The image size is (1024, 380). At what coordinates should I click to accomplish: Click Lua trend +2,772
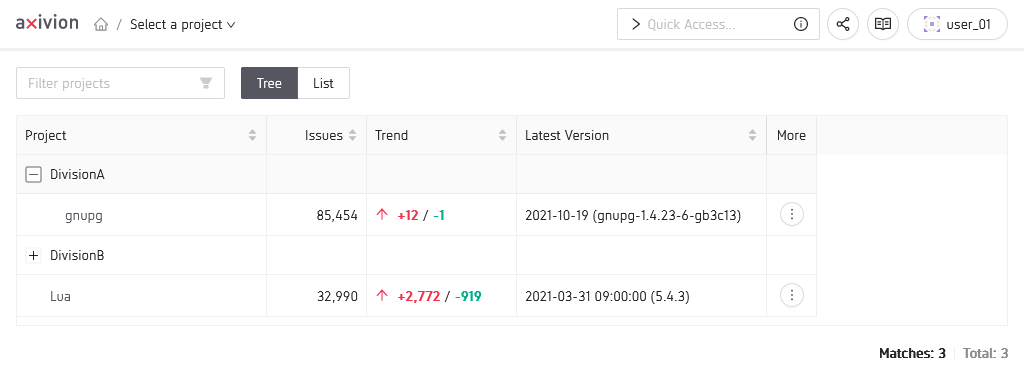point(419,296)
